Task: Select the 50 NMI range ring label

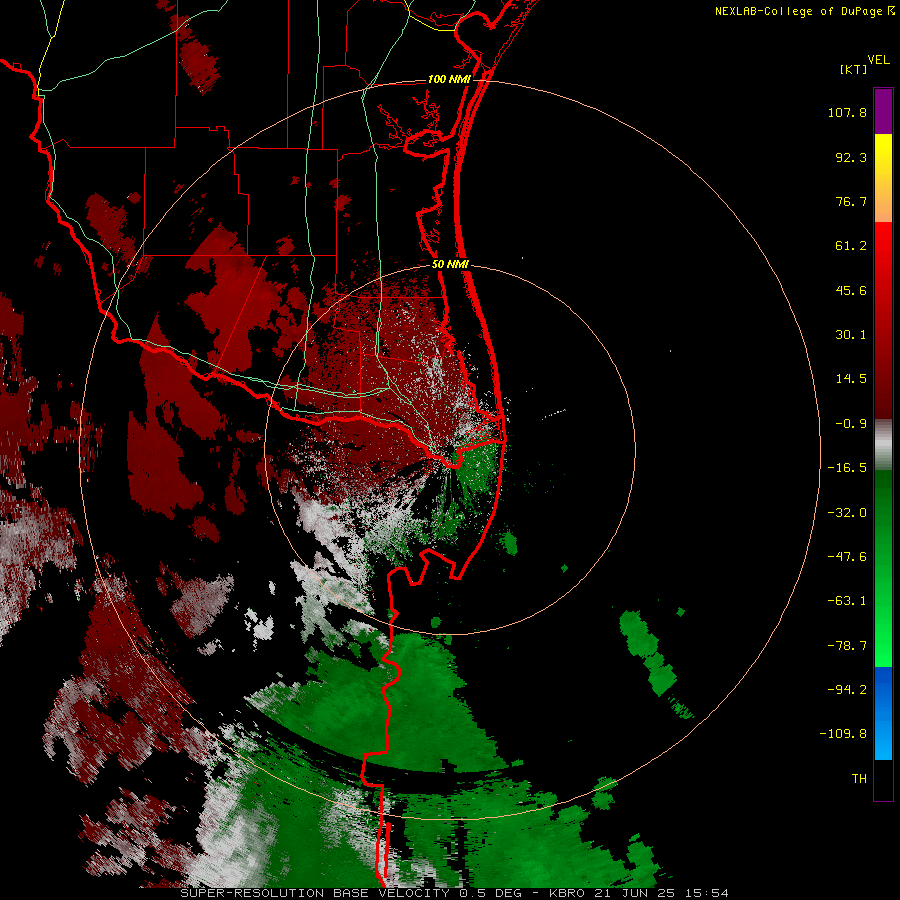Action: click(451, 265)
